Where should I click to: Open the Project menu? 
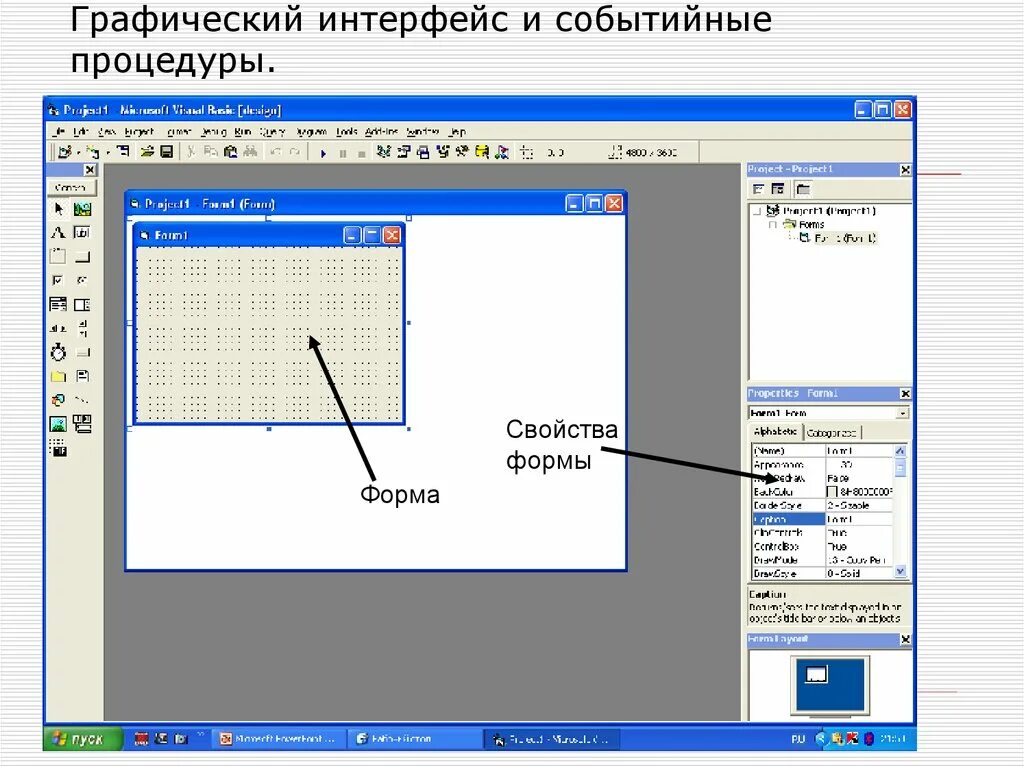point(139,132)
